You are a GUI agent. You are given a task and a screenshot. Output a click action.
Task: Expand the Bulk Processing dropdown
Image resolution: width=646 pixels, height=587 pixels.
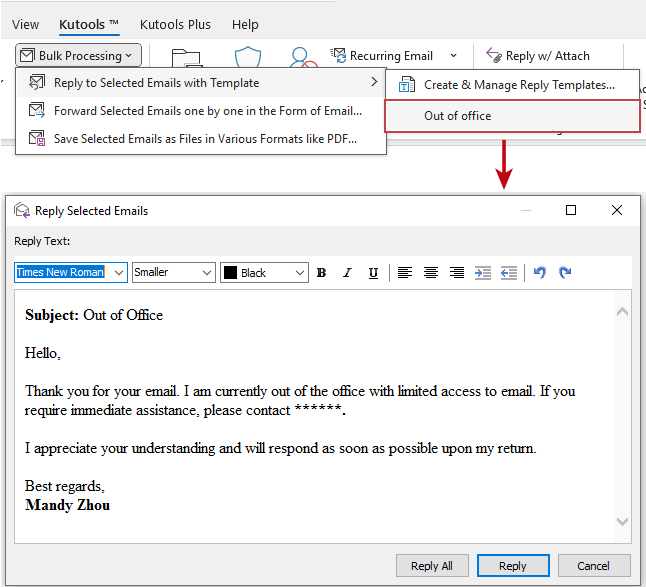tap(78, 55)
